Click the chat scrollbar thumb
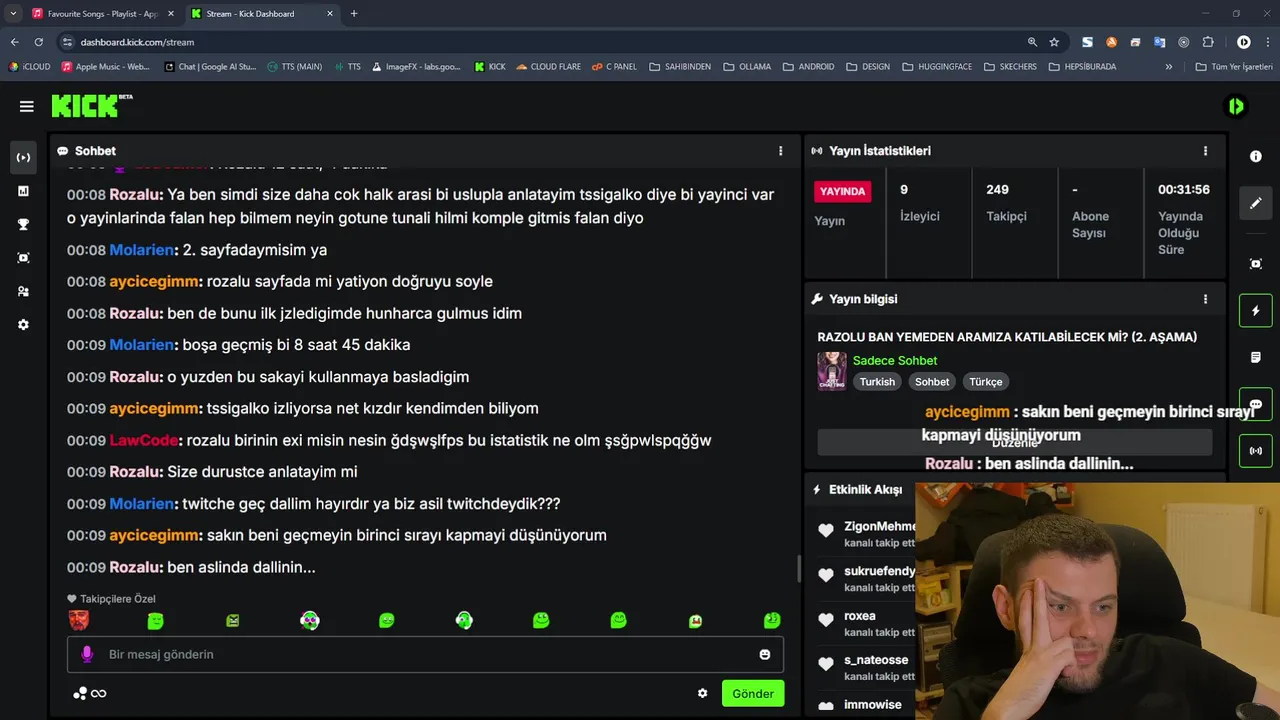This screenshot has height=720, width=1280. point(798,569)
